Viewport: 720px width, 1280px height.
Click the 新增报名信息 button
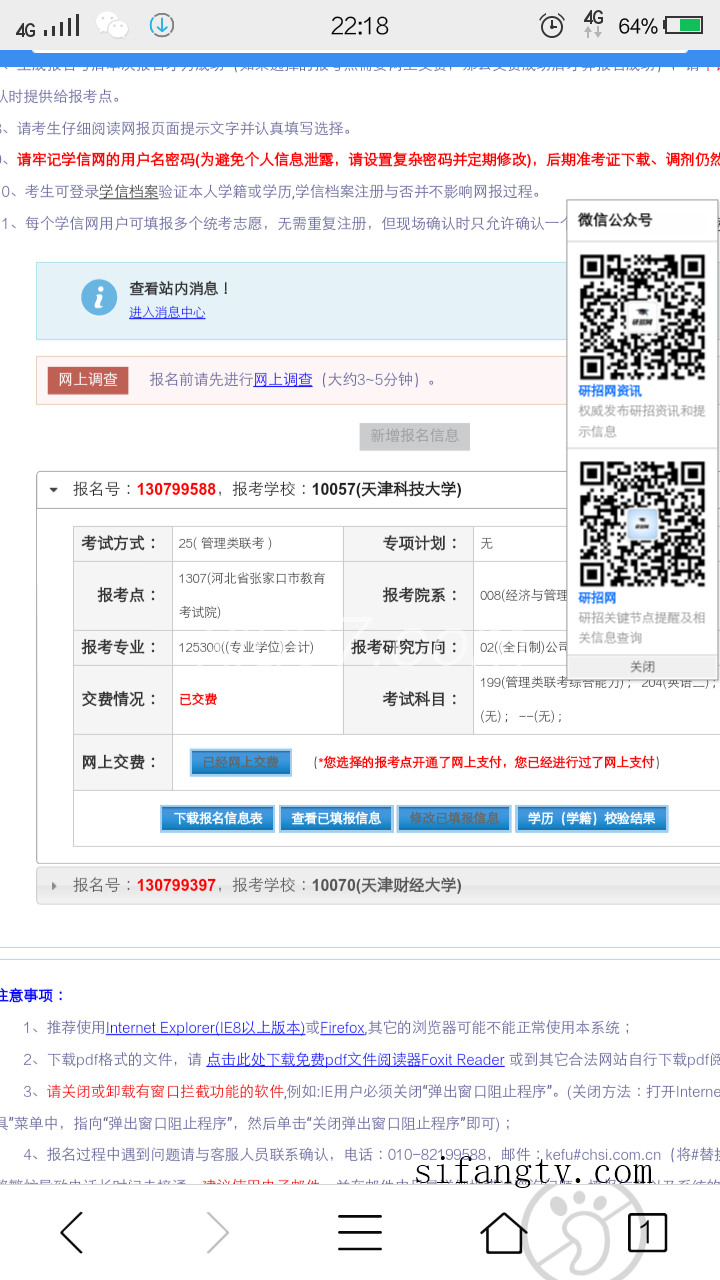(x=415, y=436)
